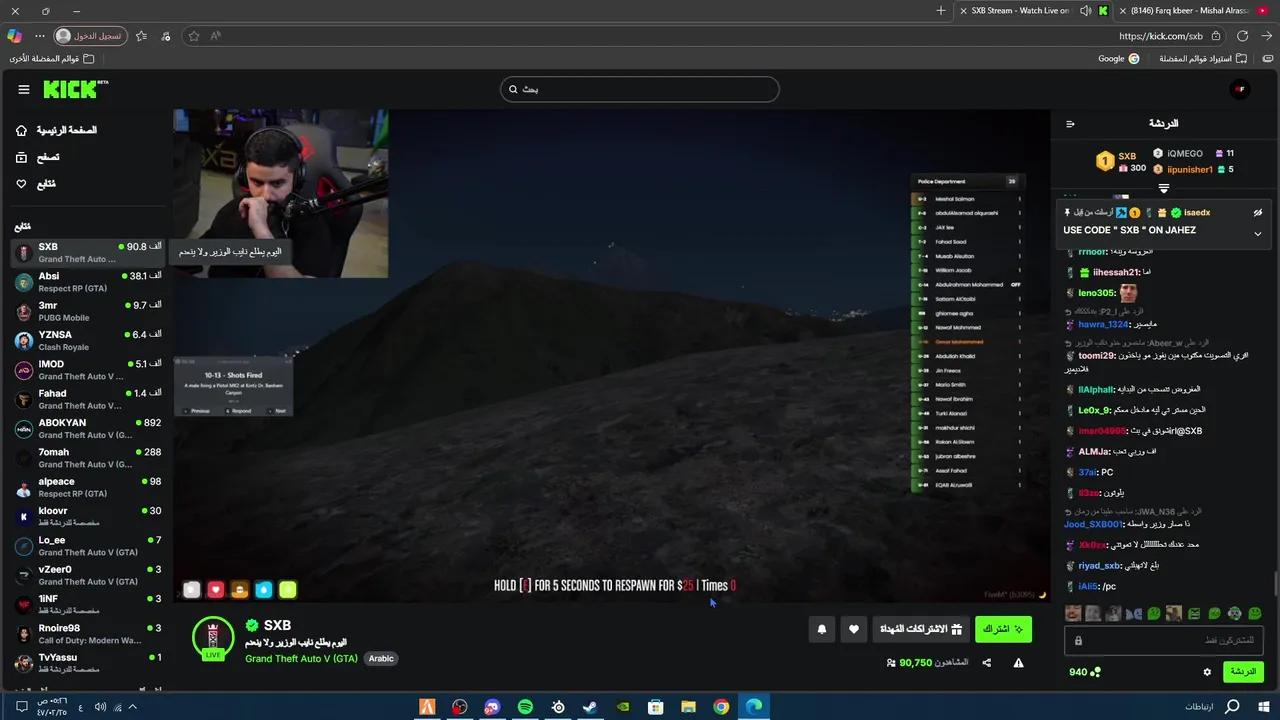Click username Jood_SXB001 in chat

(1094, 524)
